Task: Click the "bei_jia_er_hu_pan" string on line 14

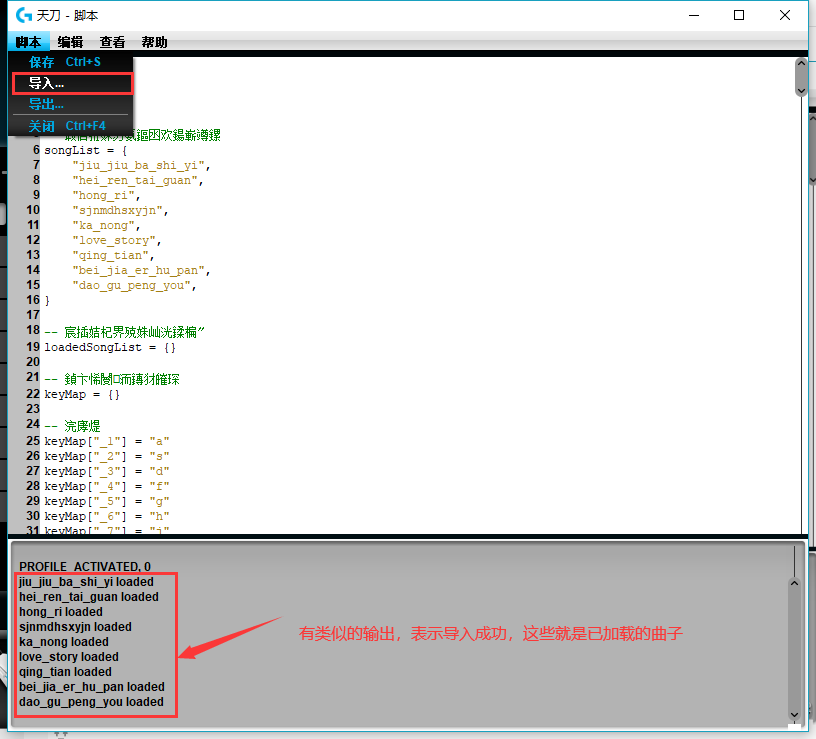Action: point(138,271)
